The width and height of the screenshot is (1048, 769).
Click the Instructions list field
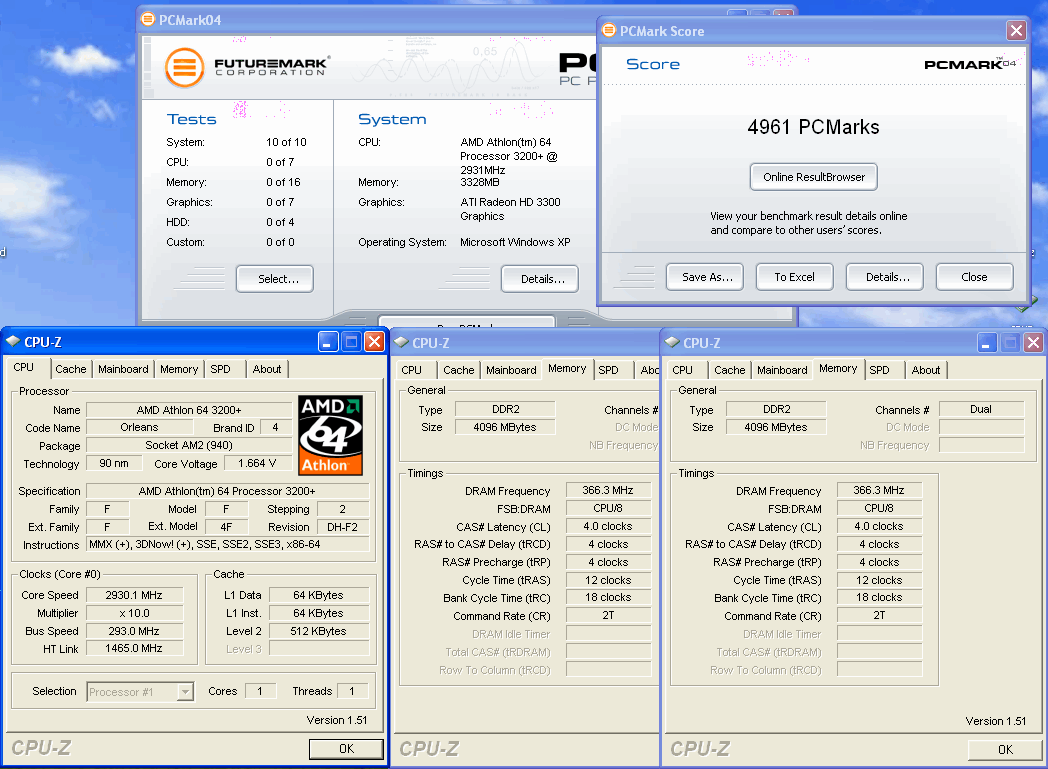point(227,545)
